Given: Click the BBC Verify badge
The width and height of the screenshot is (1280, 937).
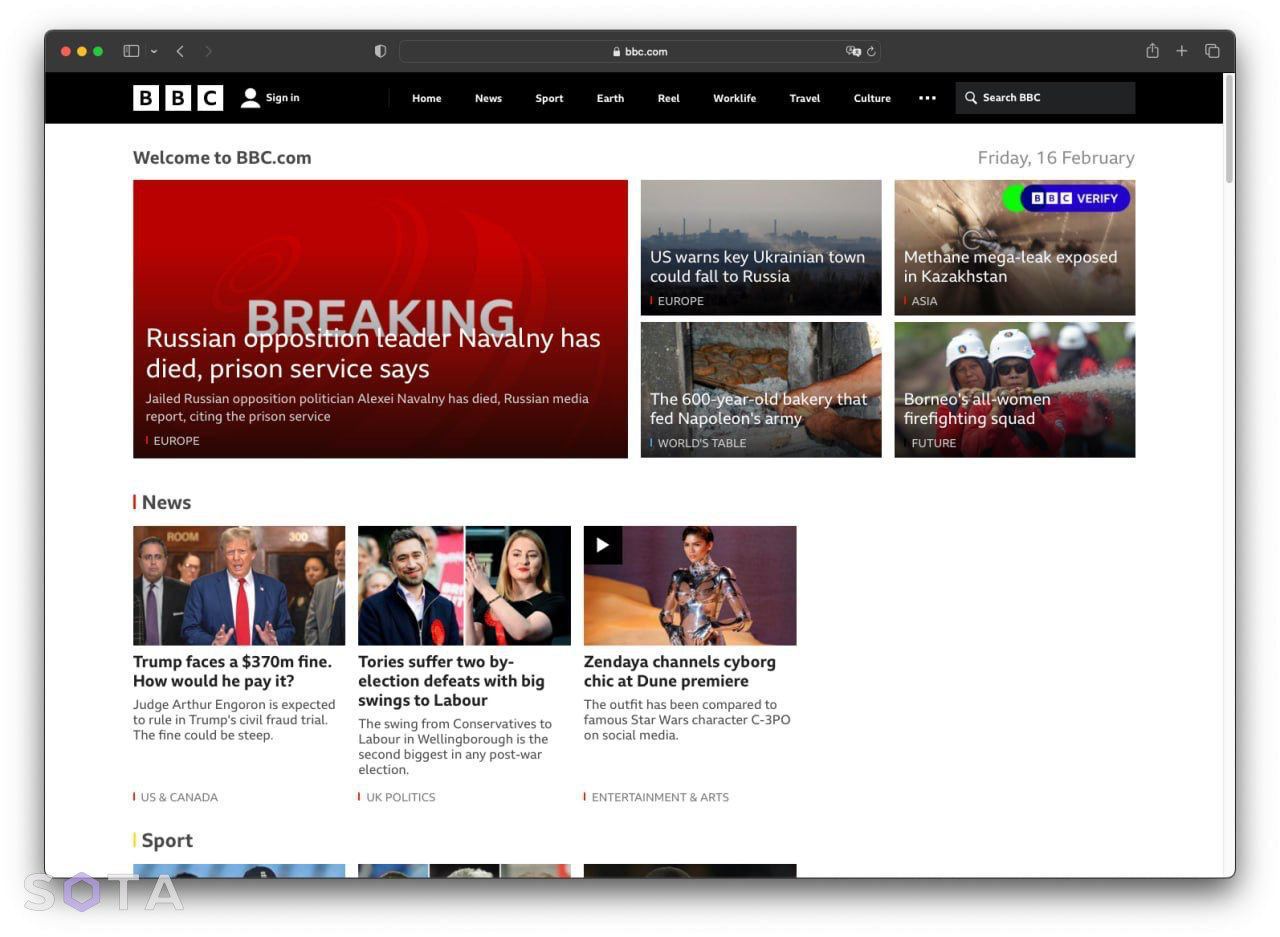Looking at the screenshot, I should click(x=1066, y=198).
